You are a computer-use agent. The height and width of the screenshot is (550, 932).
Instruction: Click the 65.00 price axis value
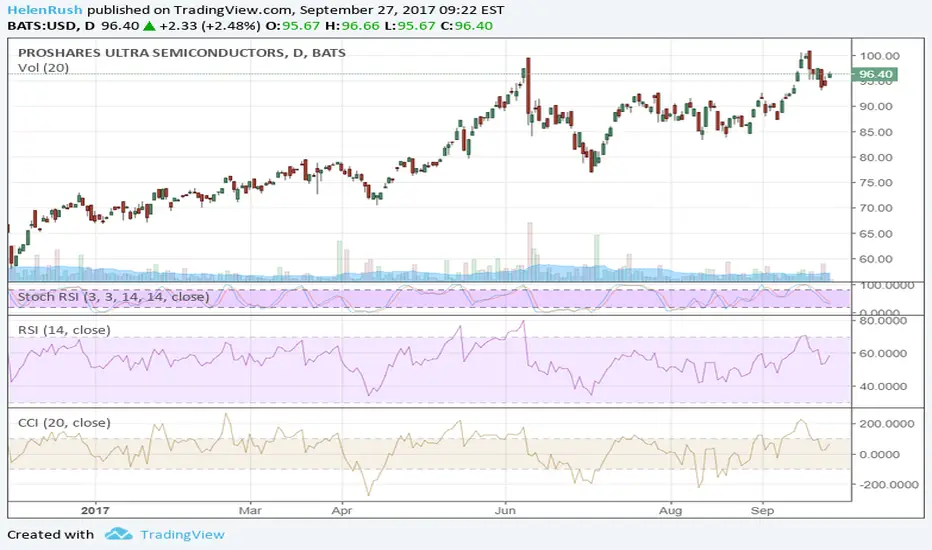[876, 234]
